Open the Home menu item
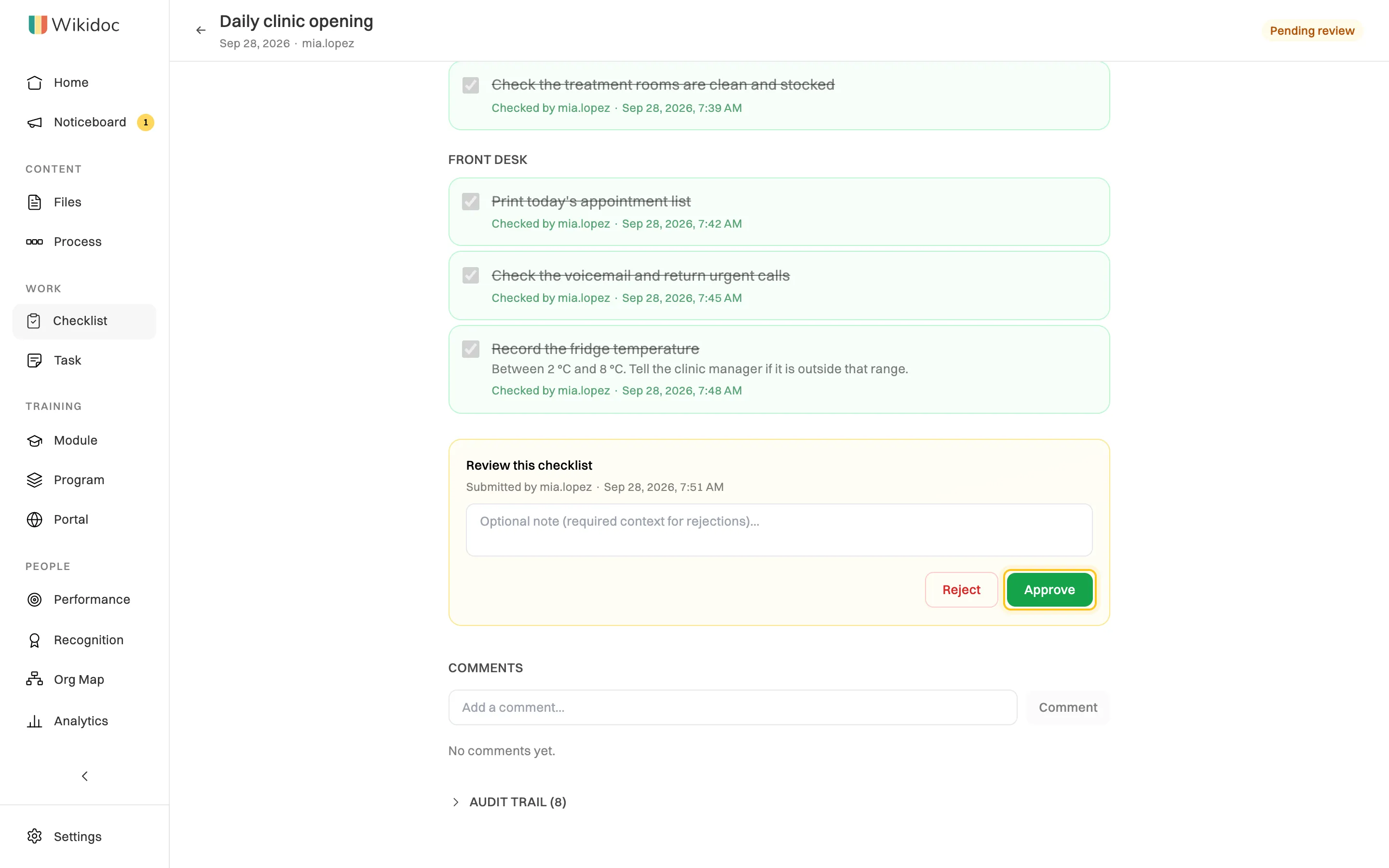 coord(84,82)
